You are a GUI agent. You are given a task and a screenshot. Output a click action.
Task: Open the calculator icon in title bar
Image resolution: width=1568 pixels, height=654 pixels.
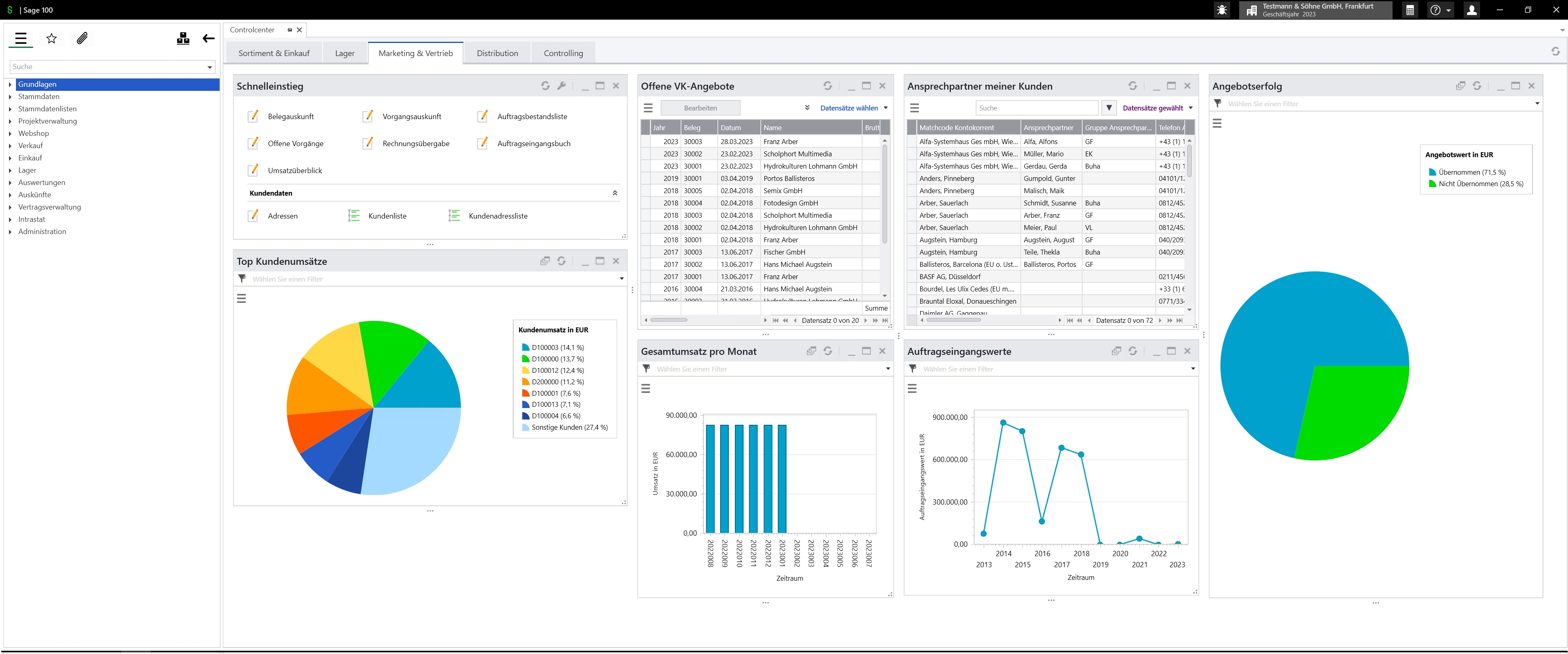click(x=1410, y=10)
